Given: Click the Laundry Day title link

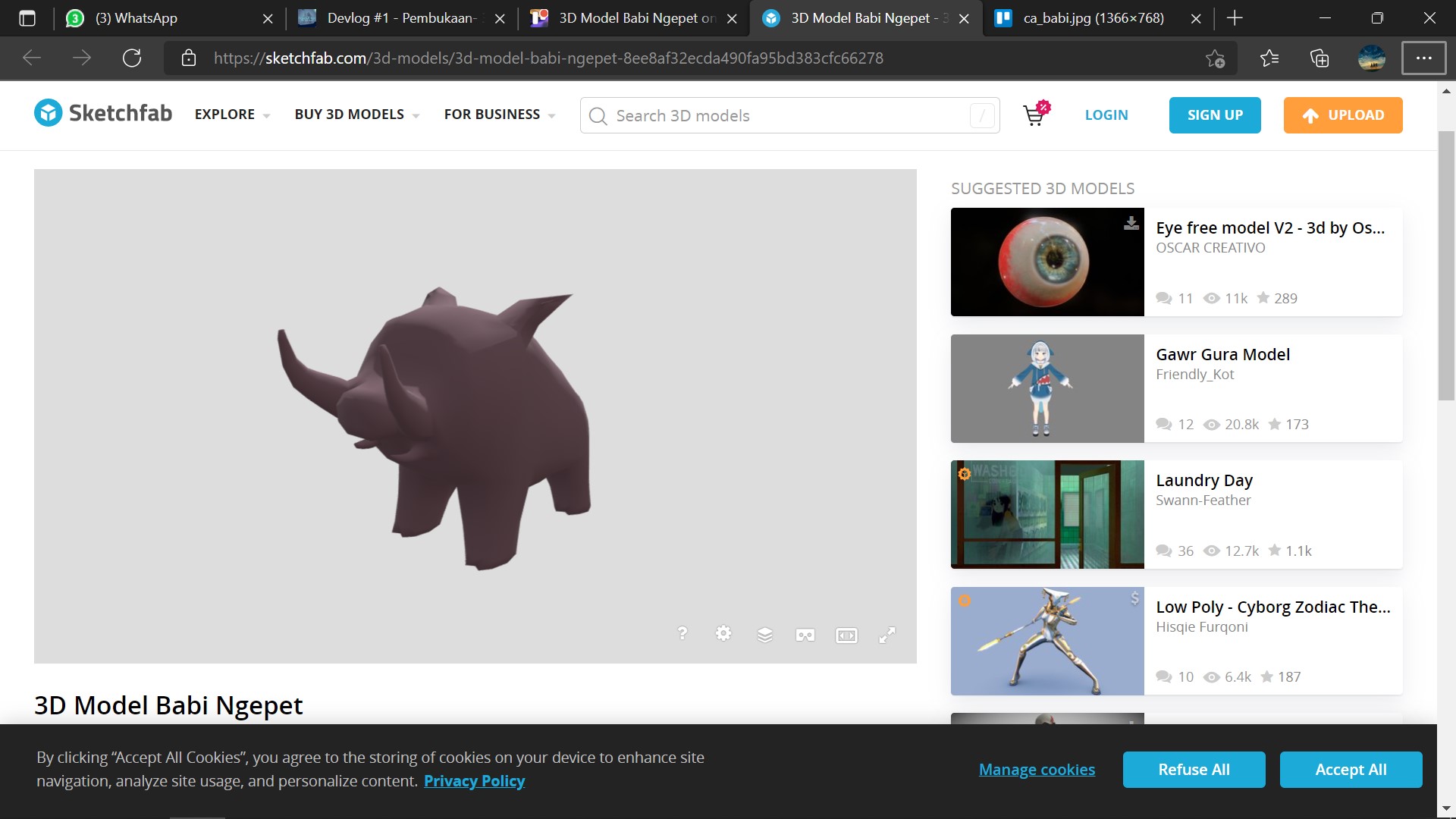Looking at the screenshot, I should pos(1204,481).
